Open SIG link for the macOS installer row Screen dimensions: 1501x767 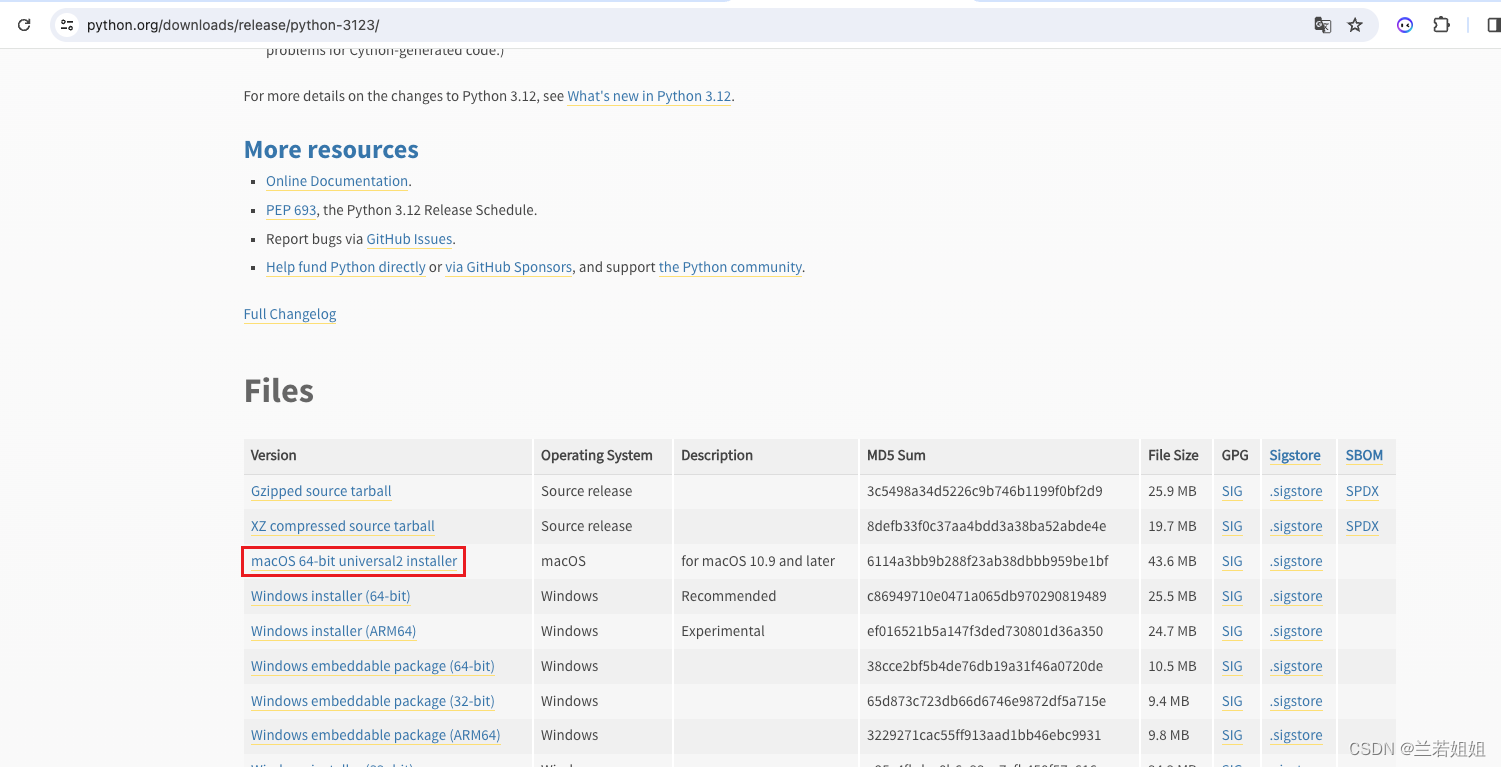1232,561
